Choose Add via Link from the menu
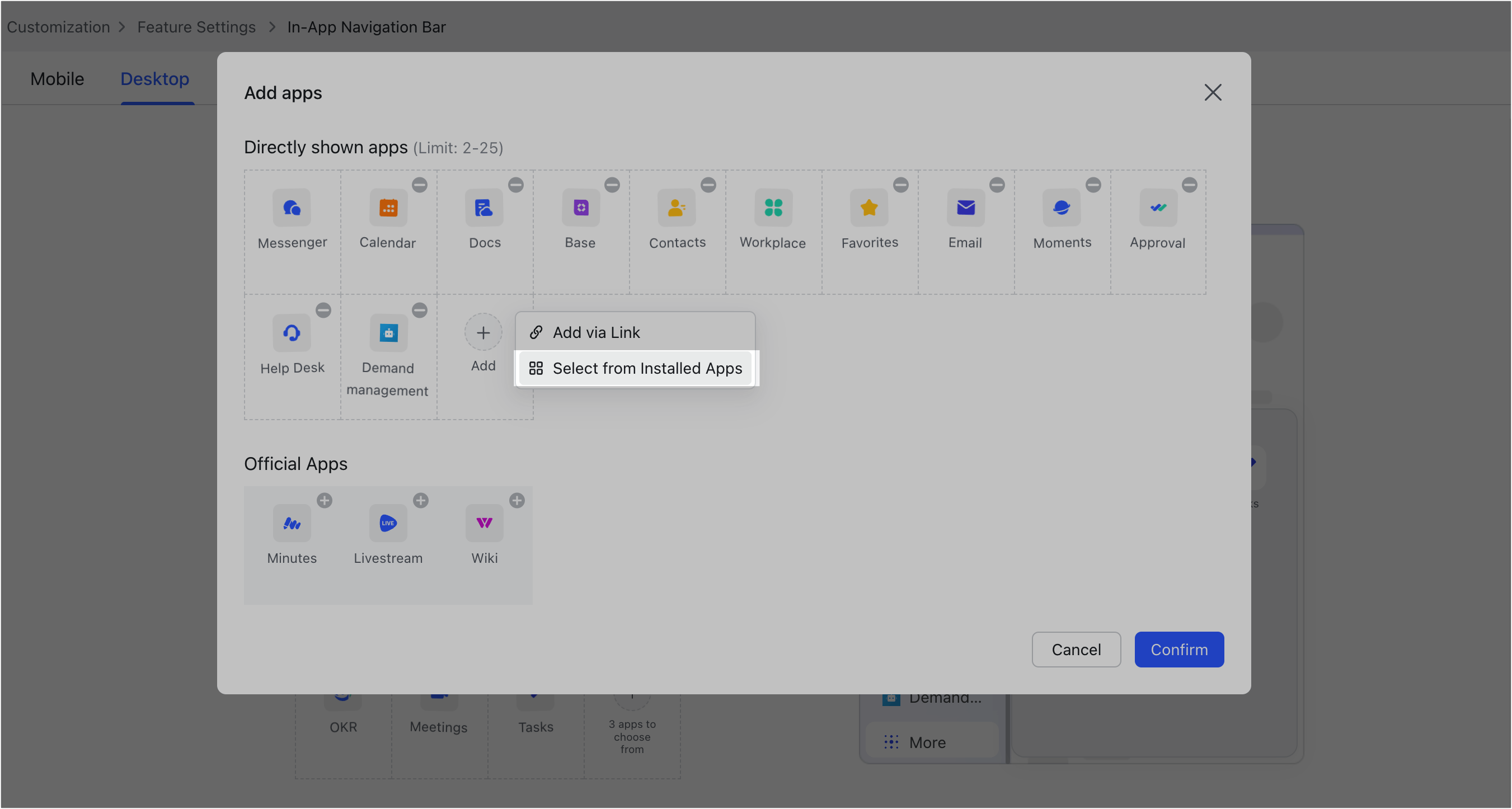Image resolution: width=1512 pixels, height=809 pixels. (635, 332)
